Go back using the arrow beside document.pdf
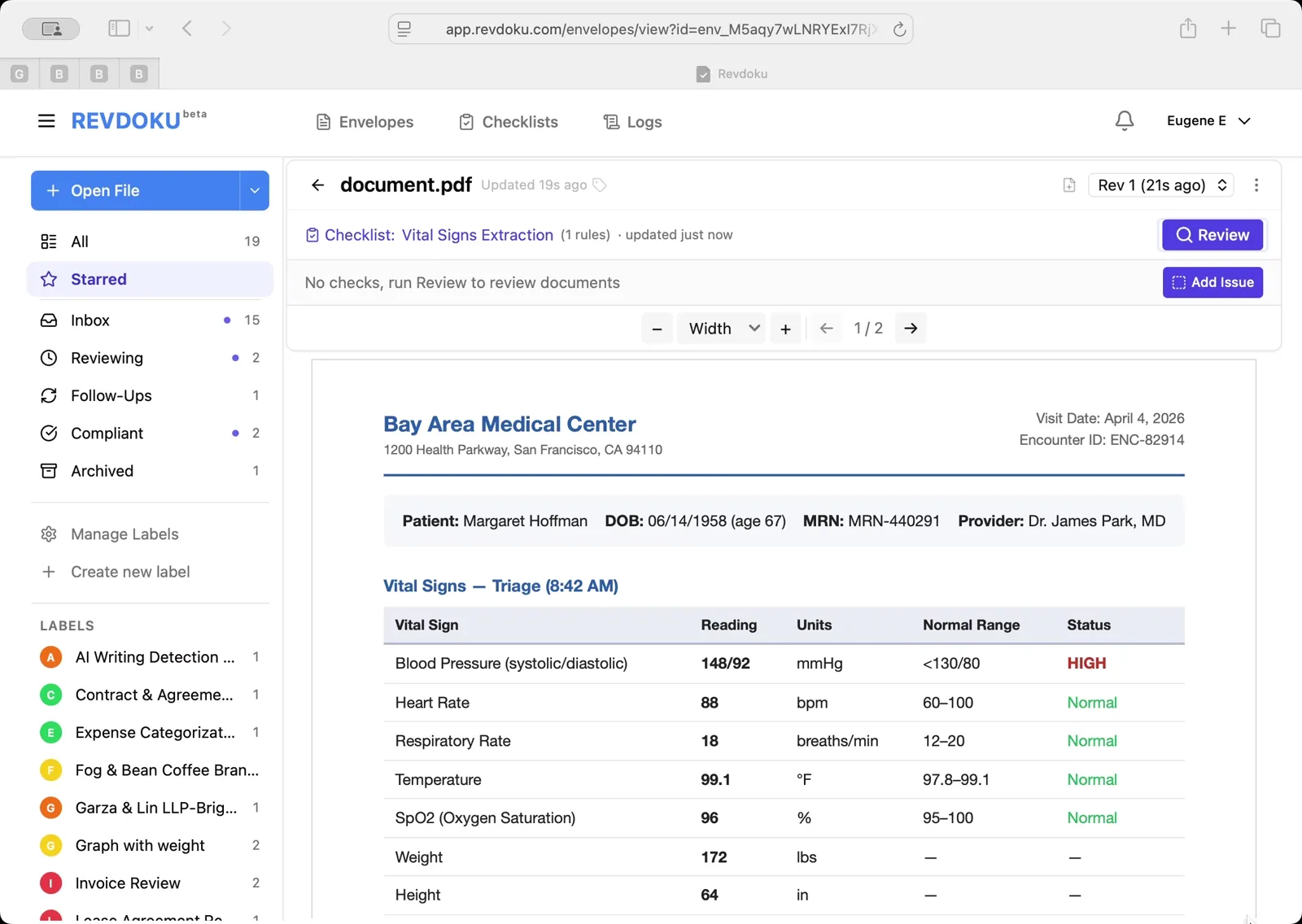The image size is (1302, 924). coord(317,185)
